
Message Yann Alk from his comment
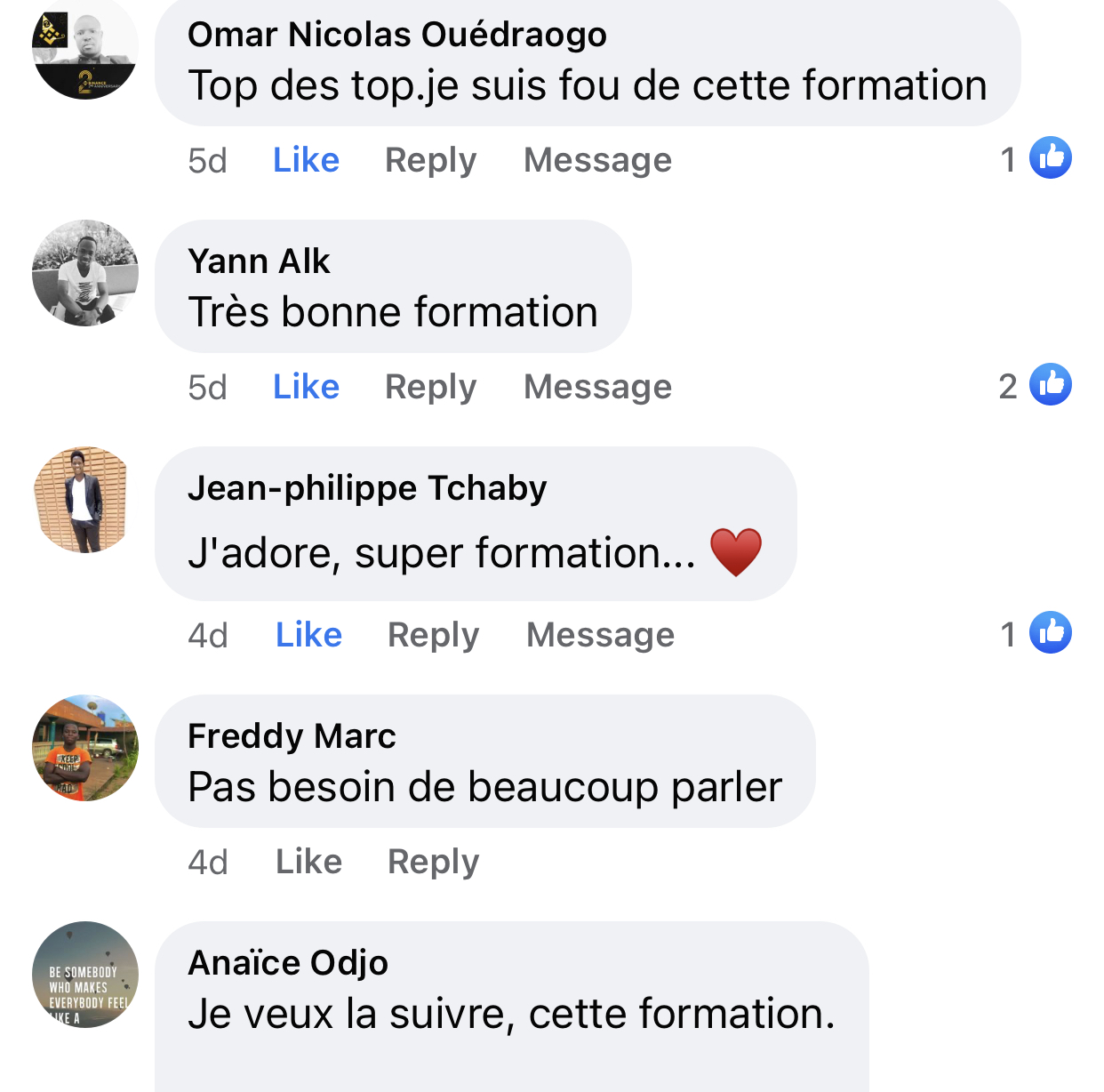(597, 387)
